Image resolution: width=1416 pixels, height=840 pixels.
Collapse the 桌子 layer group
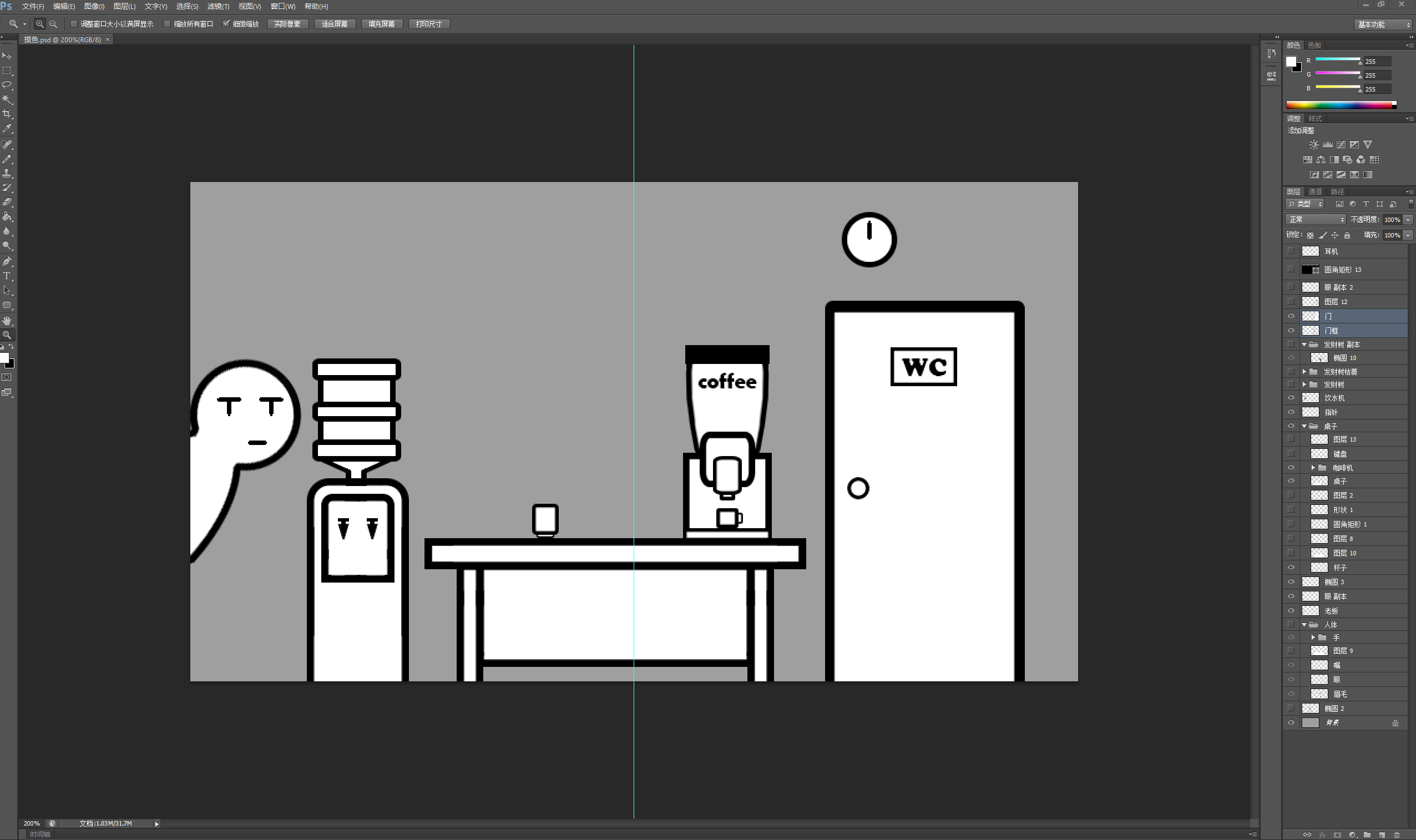coord(1304,426)
